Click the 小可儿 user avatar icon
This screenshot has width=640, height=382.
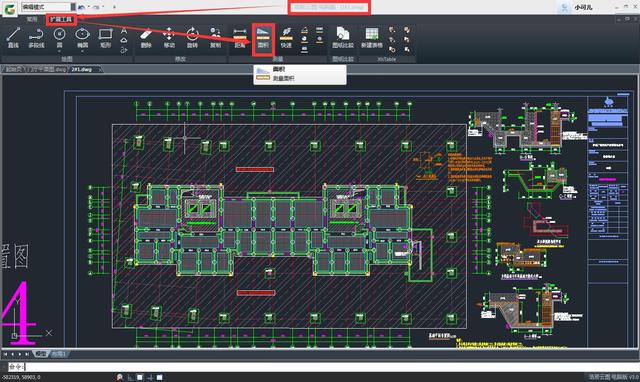pos(564,8)
